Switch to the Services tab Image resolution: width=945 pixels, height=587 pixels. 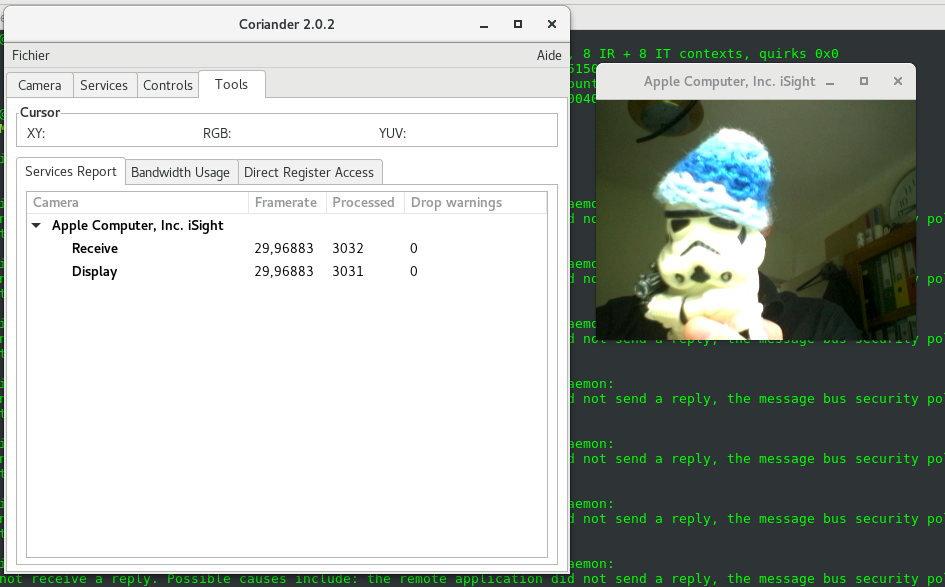104,85
